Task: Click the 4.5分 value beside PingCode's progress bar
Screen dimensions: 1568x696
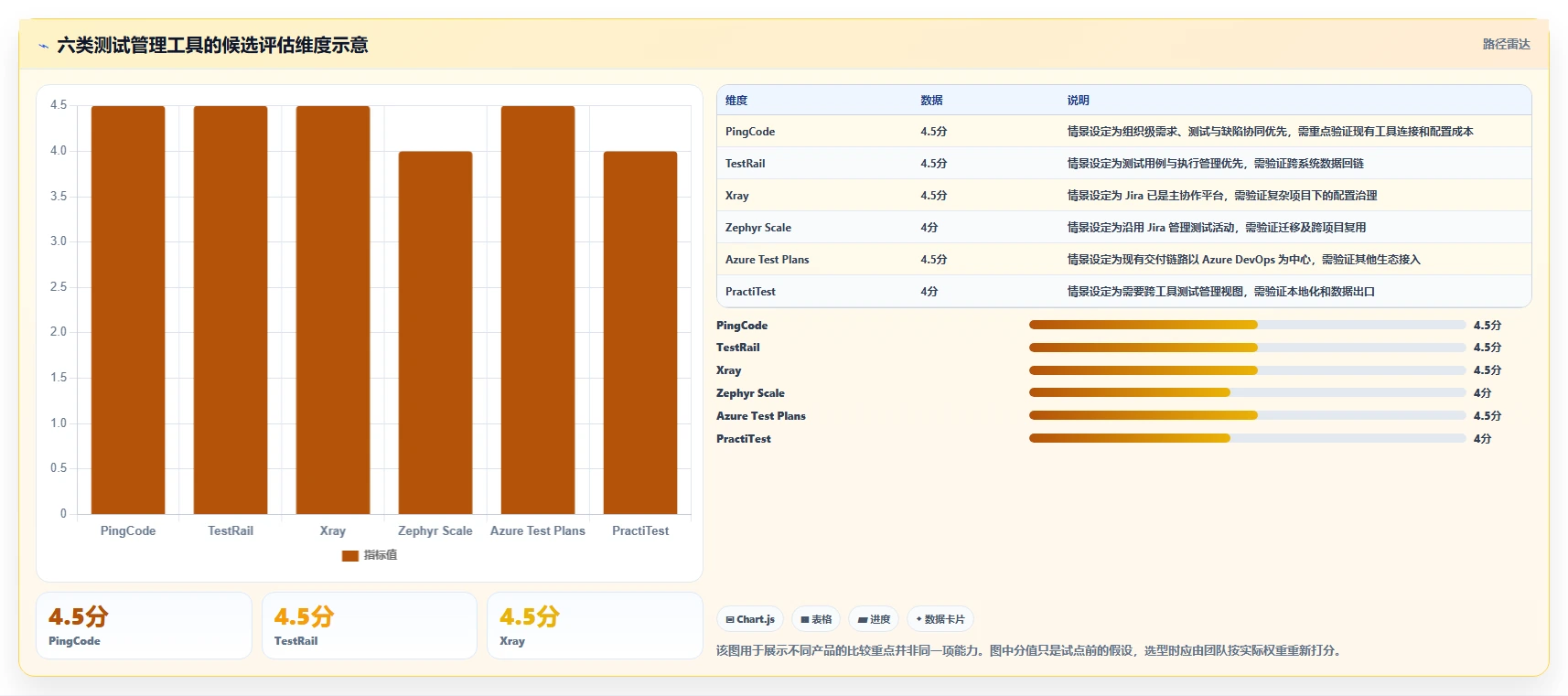Action: pos(1487,326)
